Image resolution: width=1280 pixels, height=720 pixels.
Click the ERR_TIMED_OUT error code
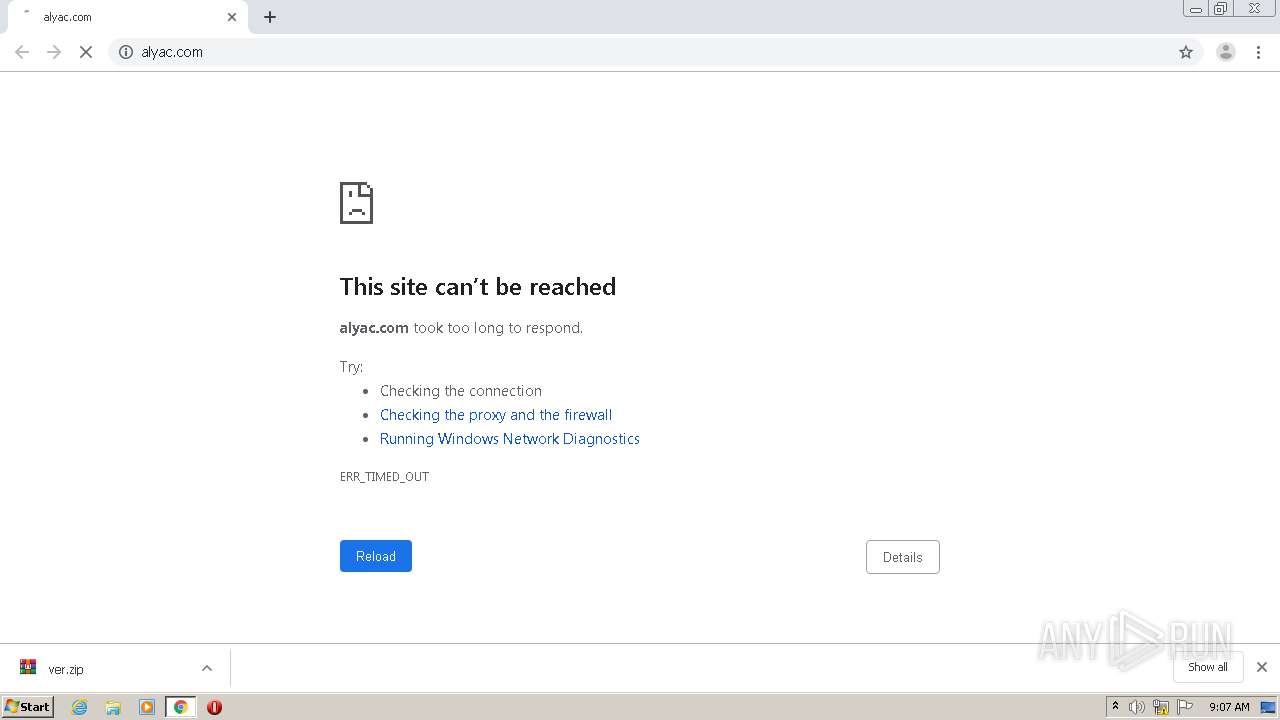[x=384, y=477]
